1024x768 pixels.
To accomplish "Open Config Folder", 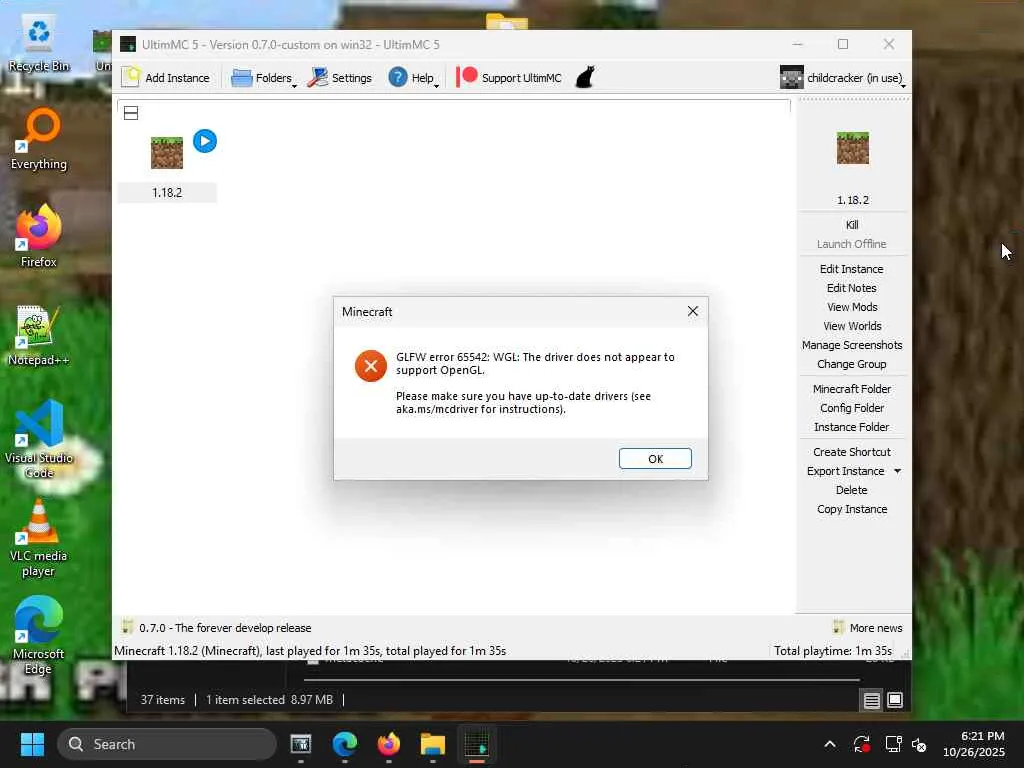I will (852, 408).
